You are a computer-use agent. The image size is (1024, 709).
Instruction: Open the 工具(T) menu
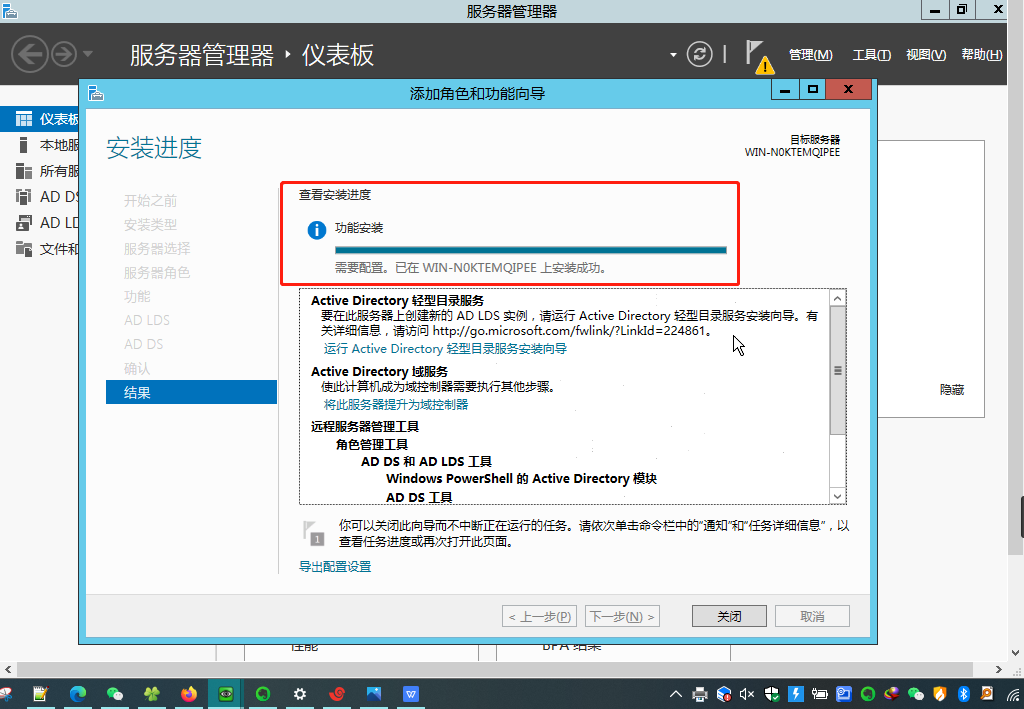(871, 55)
